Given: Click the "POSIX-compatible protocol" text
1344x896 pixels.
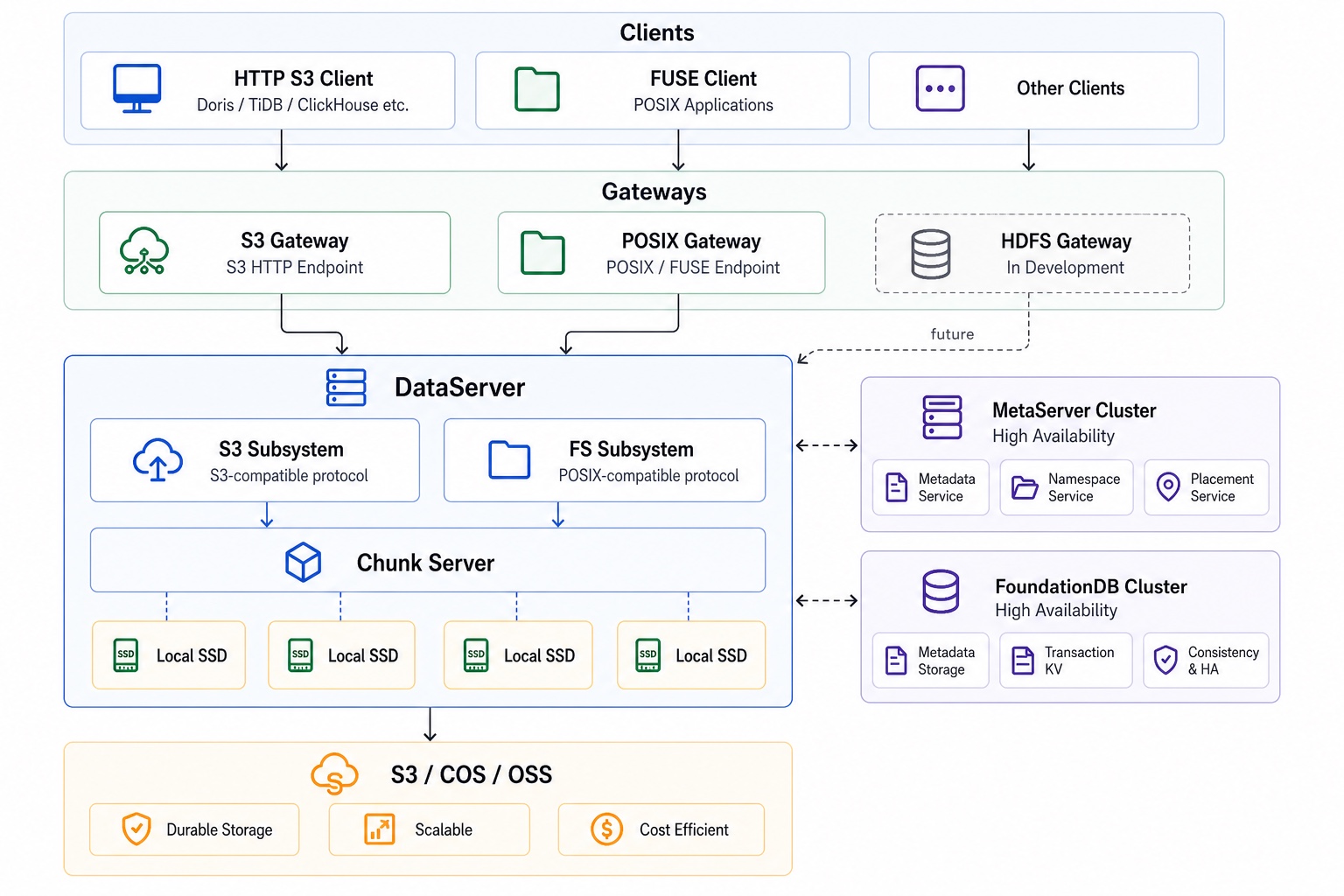Looking at the screenshot, I should 648,476.
